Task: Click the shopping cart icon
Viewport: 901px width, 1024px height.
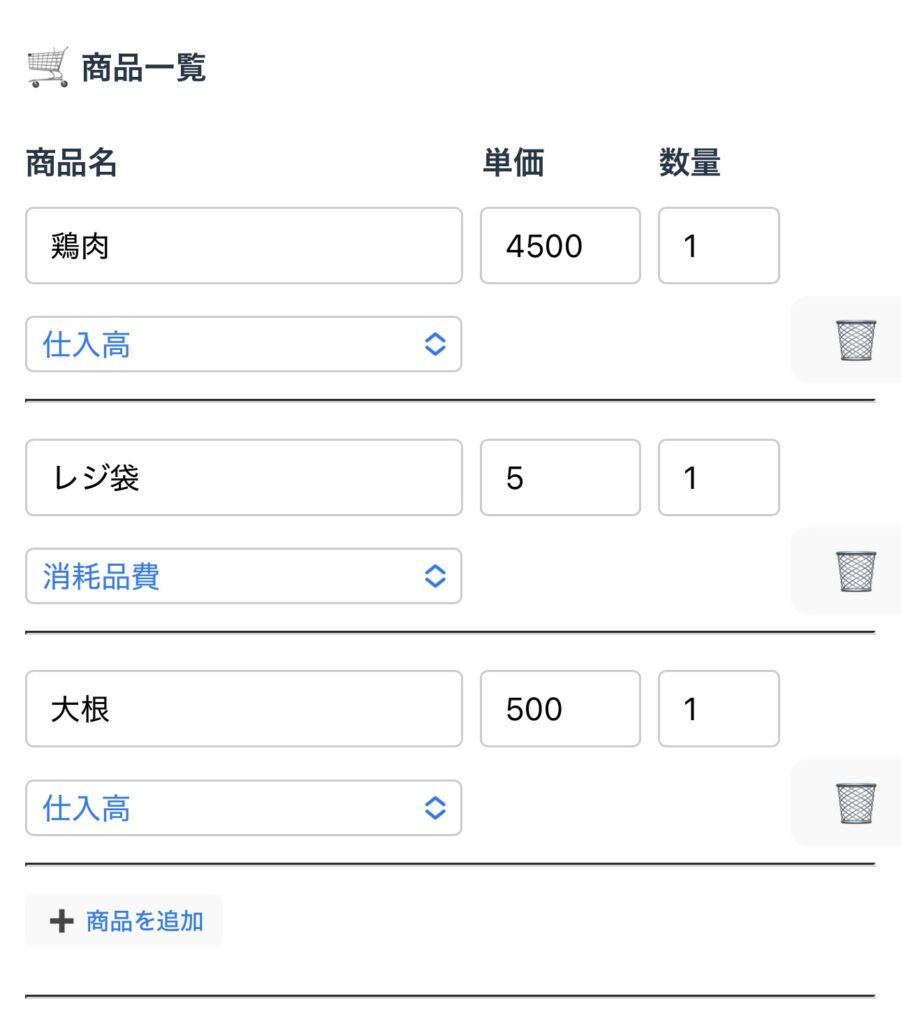Action: coord(48,68)
